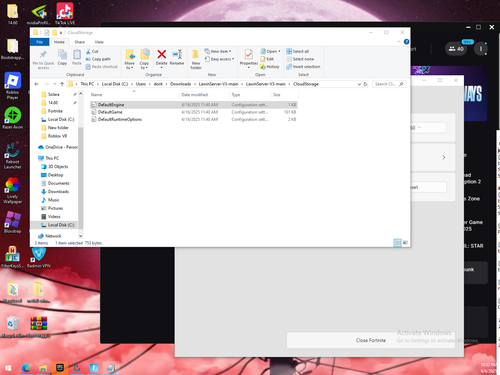Open Microsoft Edge from the taskbar

(x=26, y=368)
